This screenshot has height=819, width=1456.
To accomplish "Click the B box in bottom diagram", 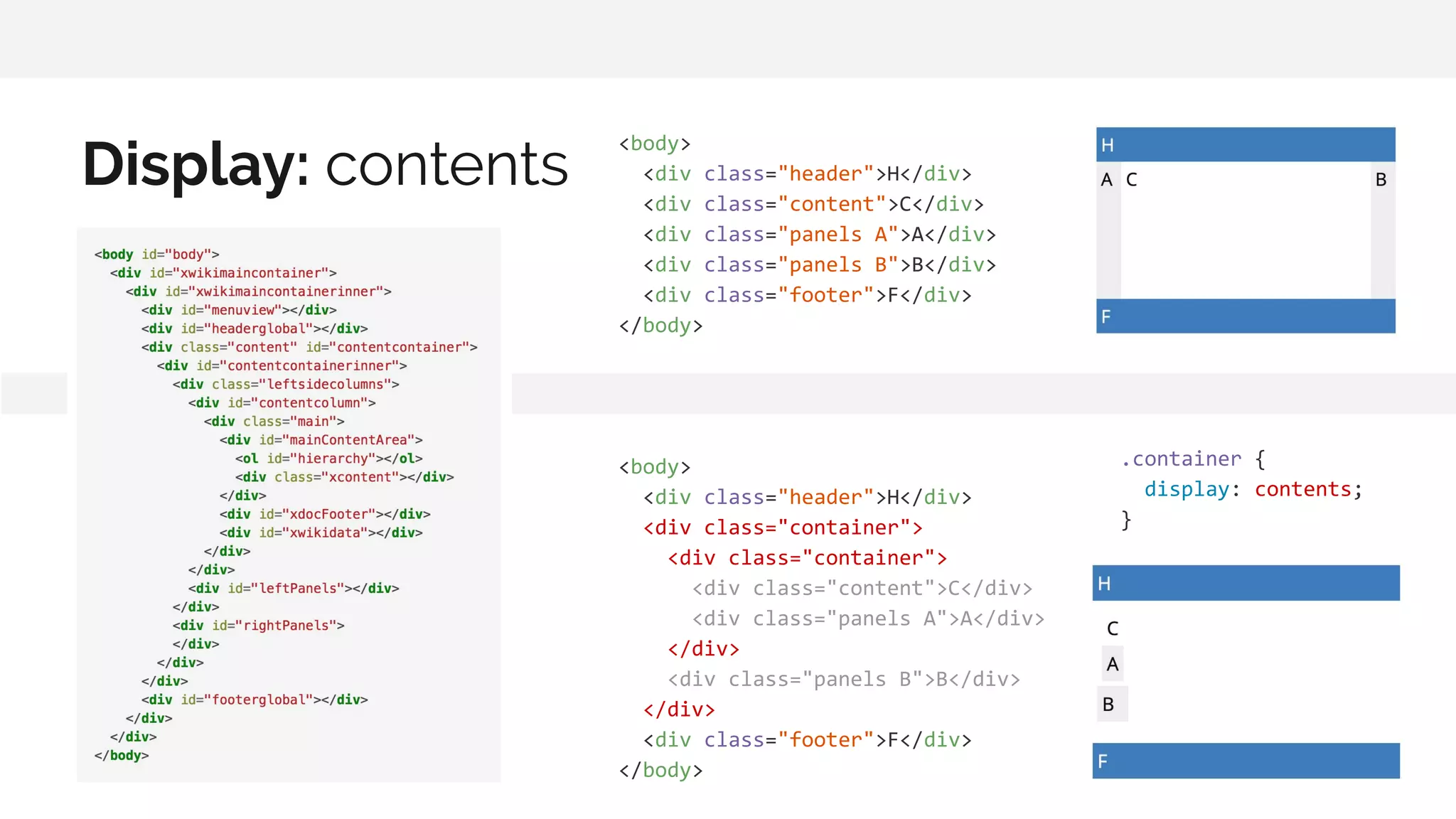I will coord(1111,705).
